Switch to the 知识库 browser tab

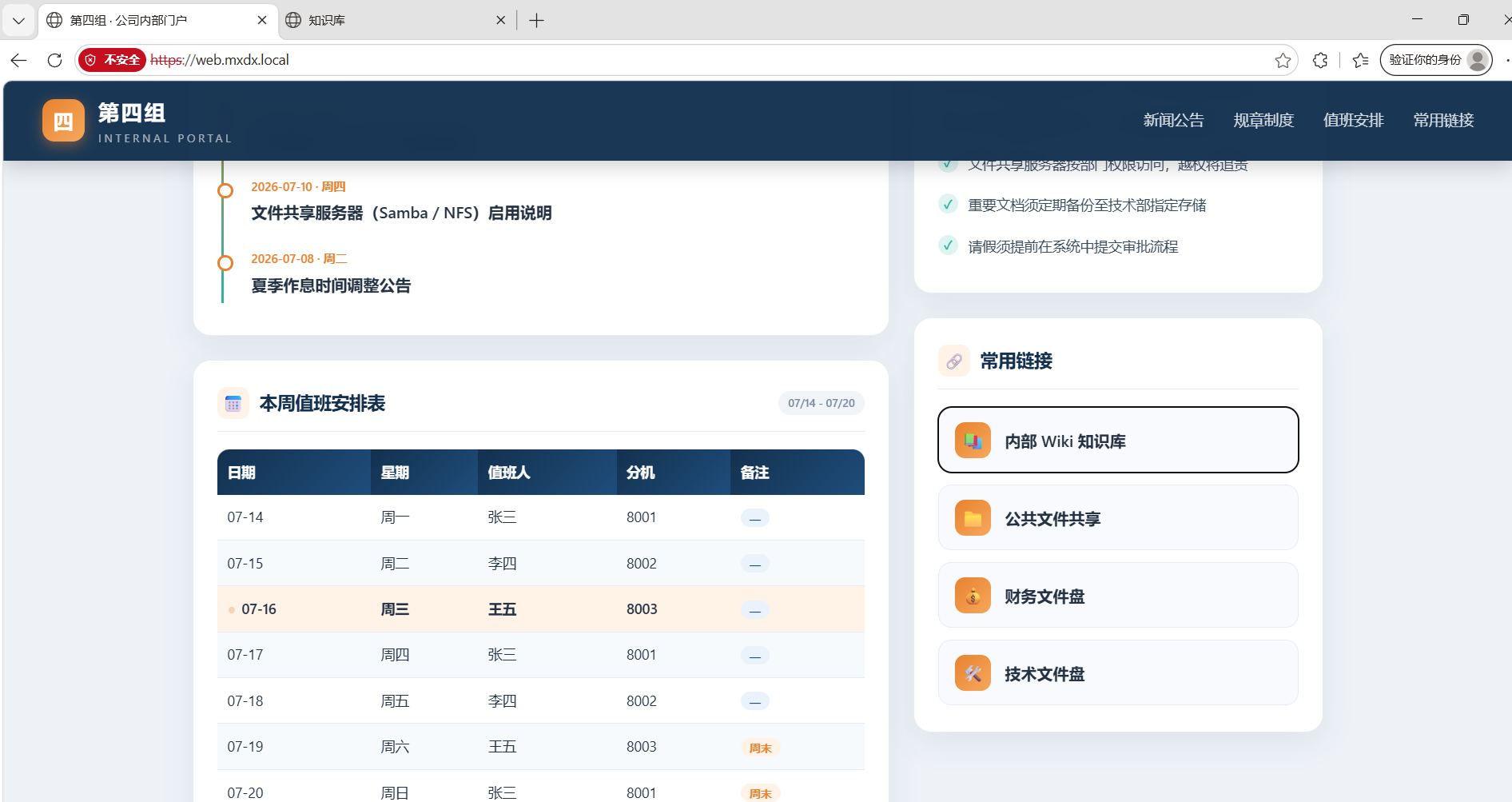tap(396, 20)
